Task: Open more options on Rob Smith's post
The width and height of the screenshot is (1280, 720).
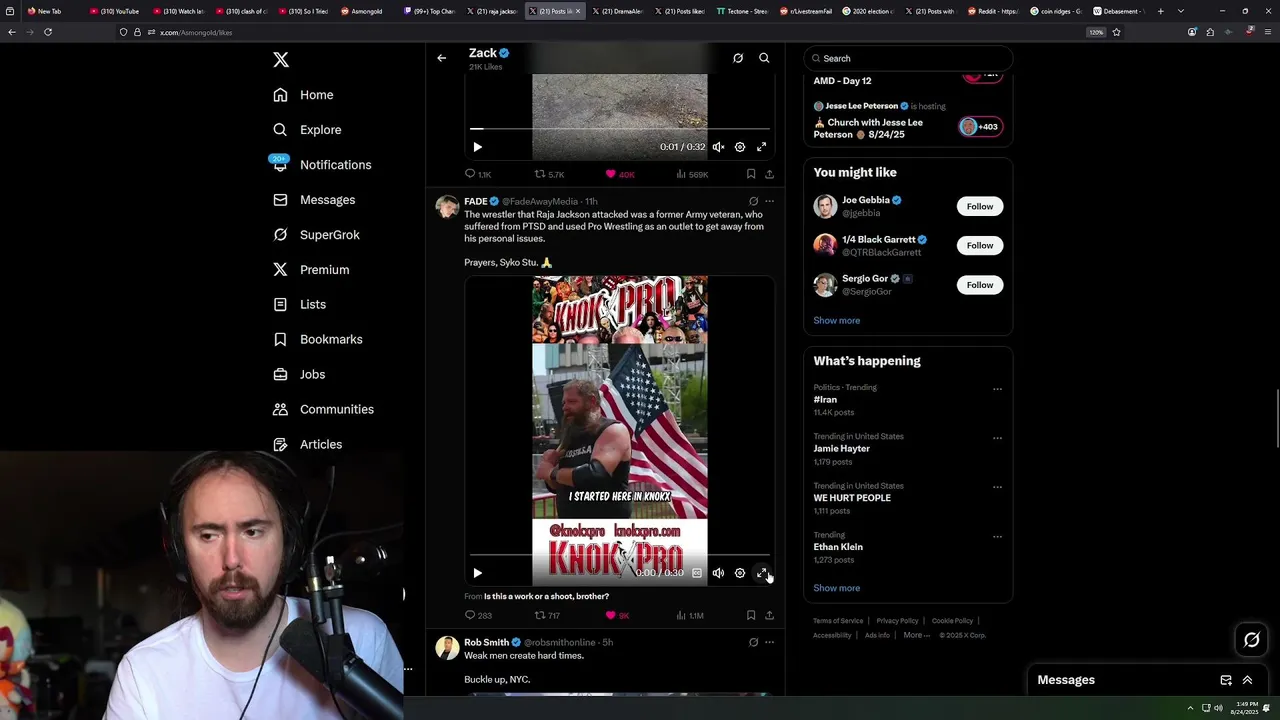Action: pyautogui.click(x=769, y=642)
